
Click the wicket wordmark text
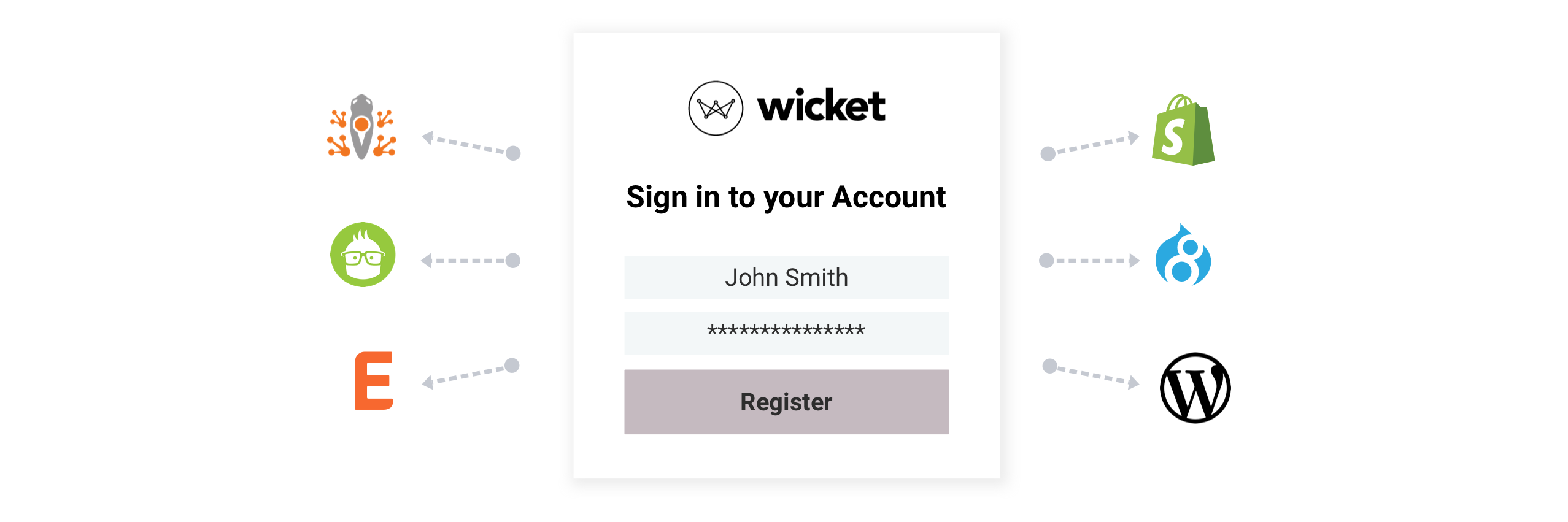821,105
